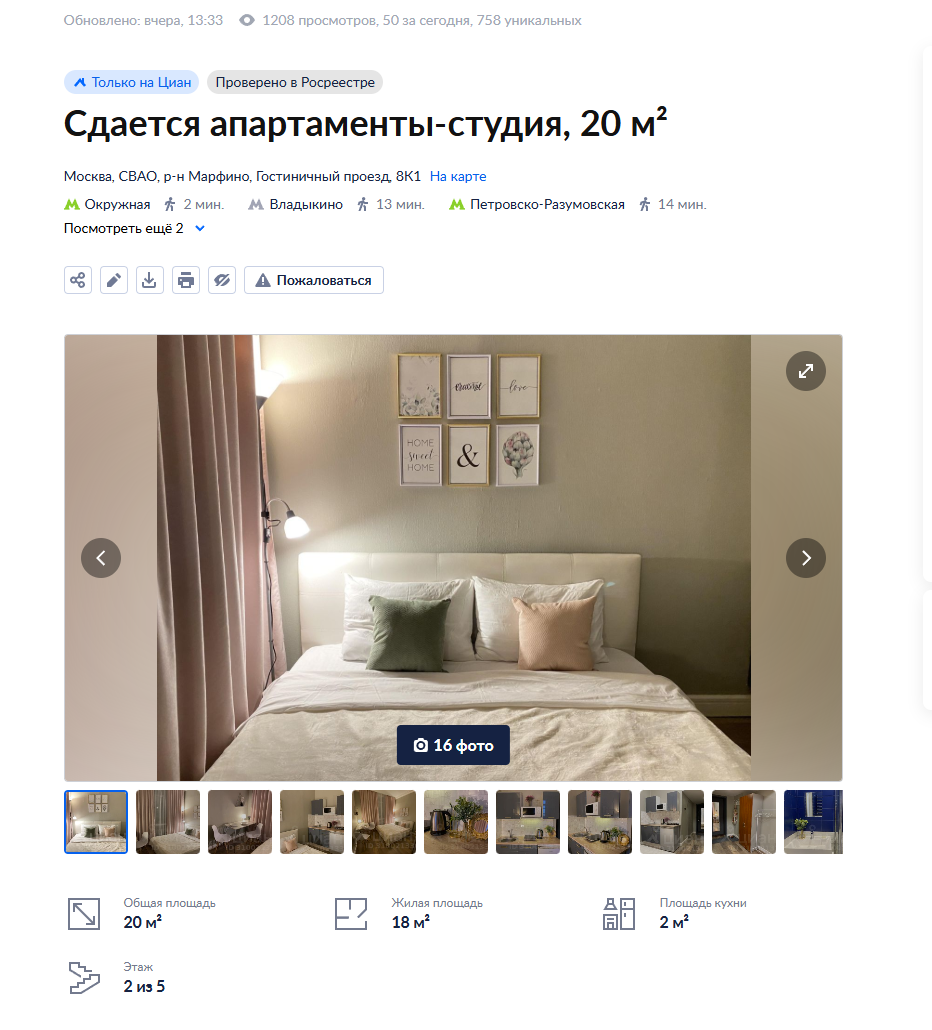This screenshot has width=932, height=1030.
Task: Hide this listing with crossed-eye icon
Action: tap(222, 280)
